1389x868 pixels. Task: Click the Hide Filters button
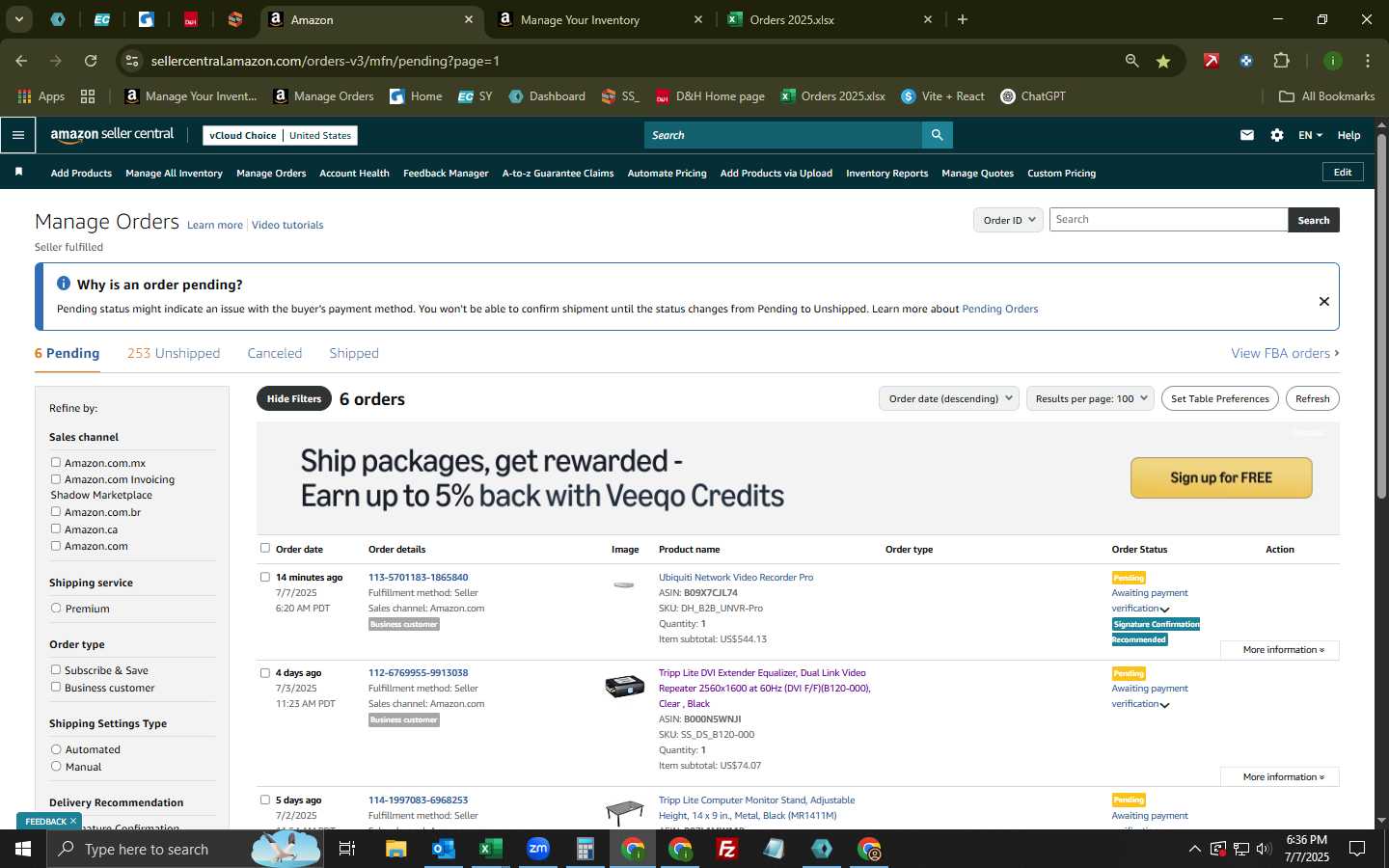tap(294, 398)
